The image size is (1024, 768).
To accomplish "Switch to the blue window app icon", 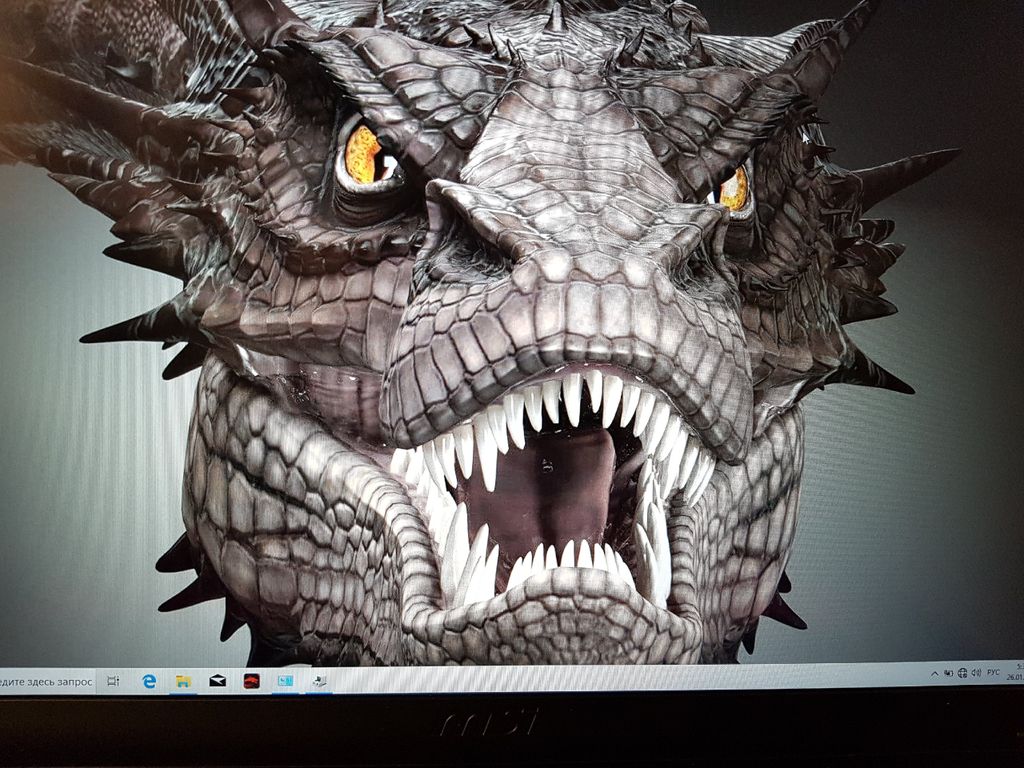I will [x=285, y=680].
